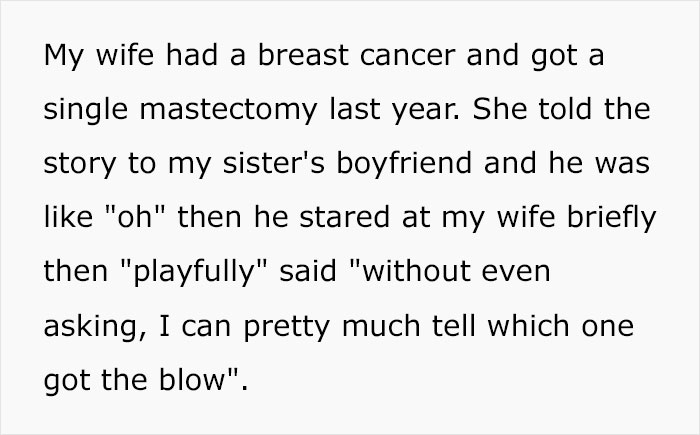Click the quoted word "playfully"
700x435 pixels.
tap(194, 272)
